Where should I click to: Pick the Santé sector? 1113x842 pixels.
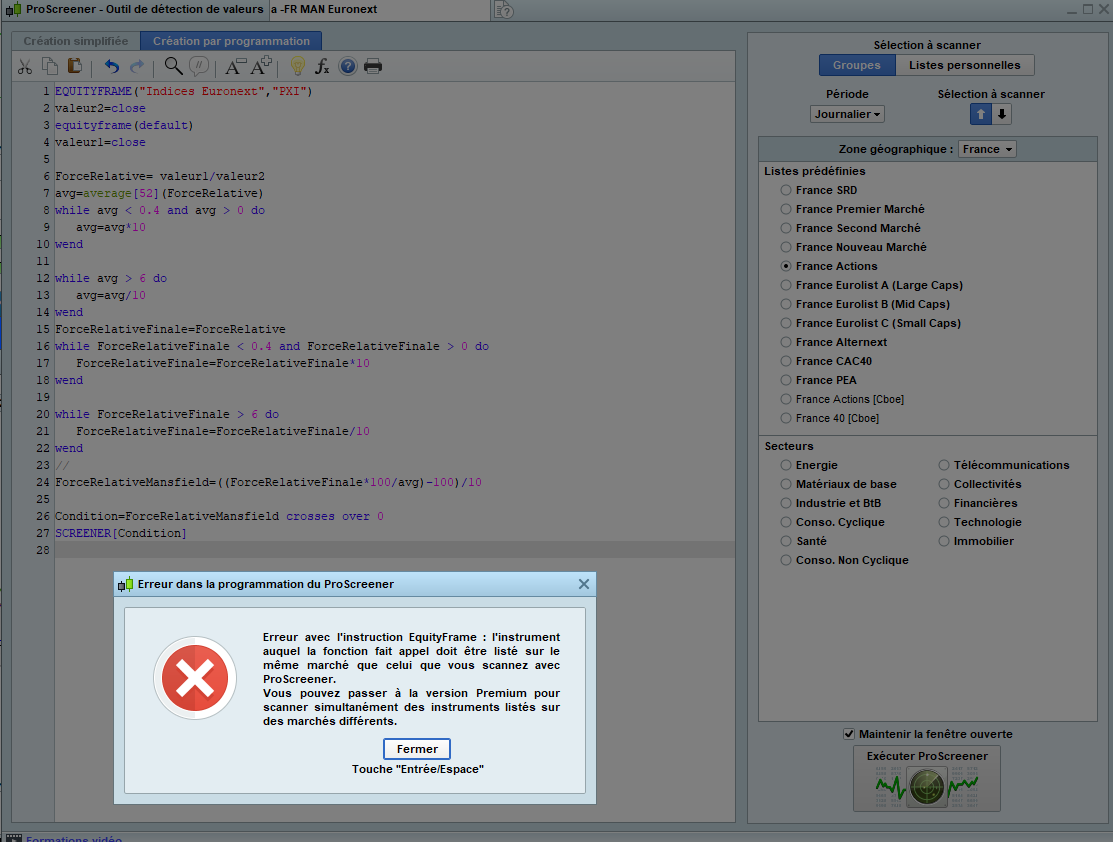786,541
